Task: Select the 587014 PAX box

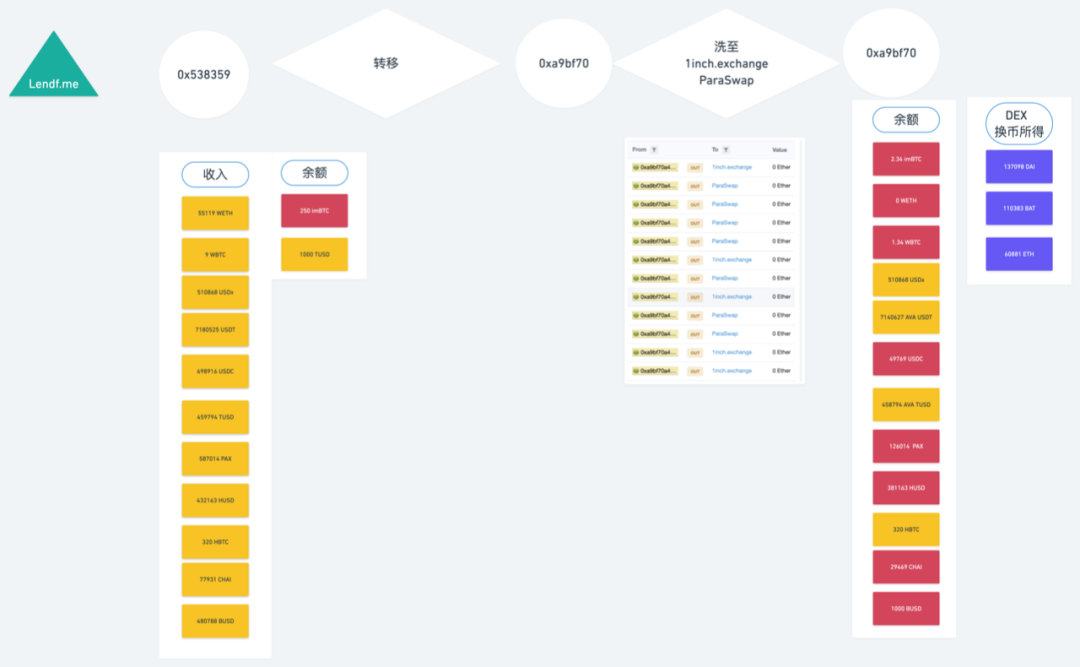Action: point(215,459)
